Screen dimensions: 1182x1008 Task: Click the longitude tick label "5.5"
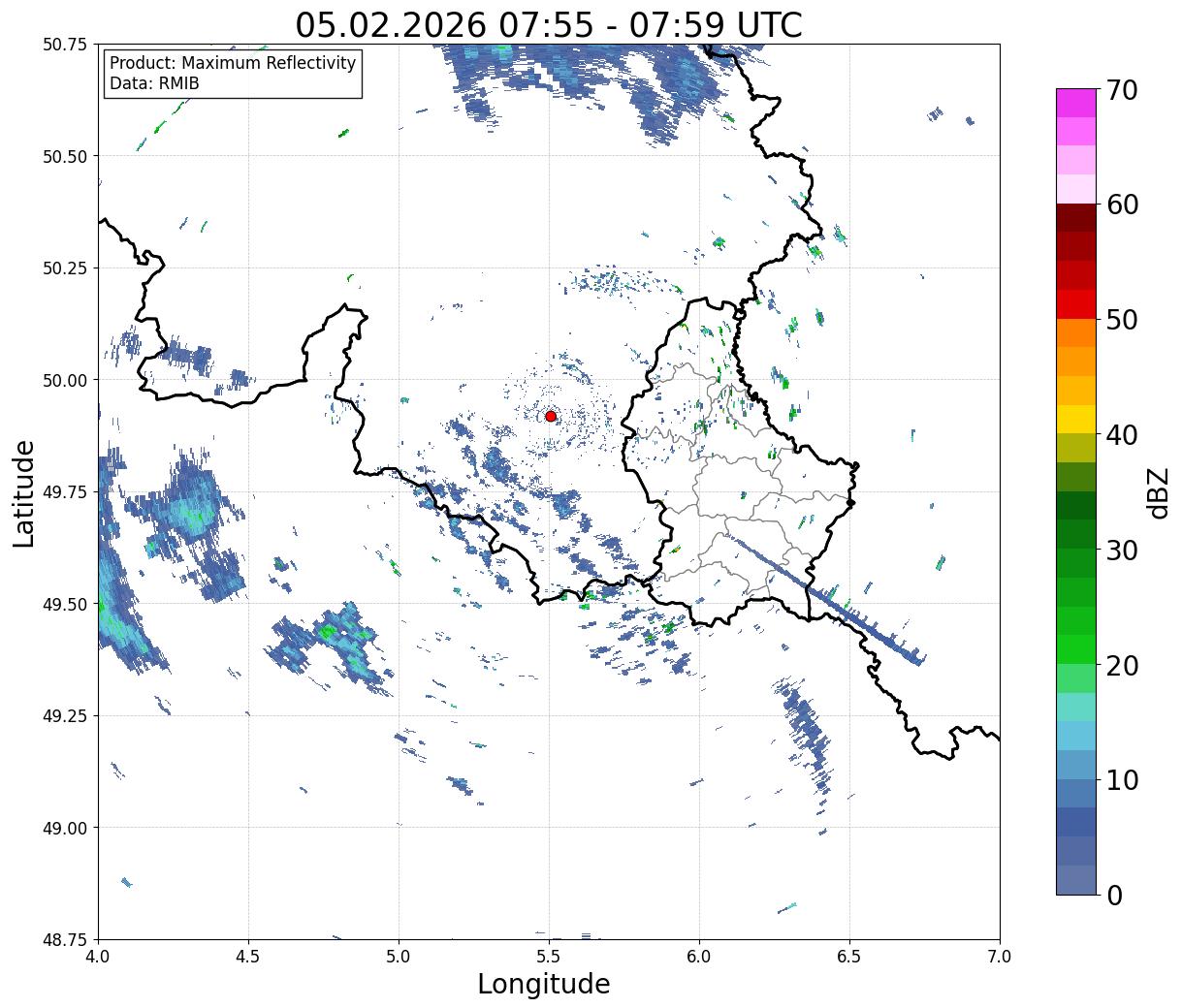point(549,957)
